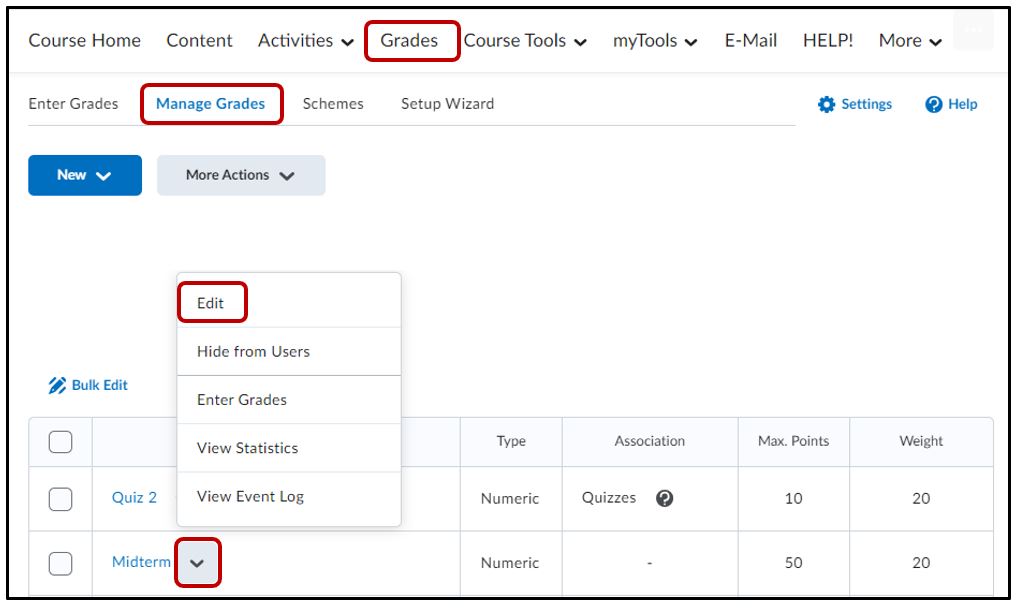Open the Quiz 2 grade item link
The image size is (1018, 608).
click(x=134, y=498)
